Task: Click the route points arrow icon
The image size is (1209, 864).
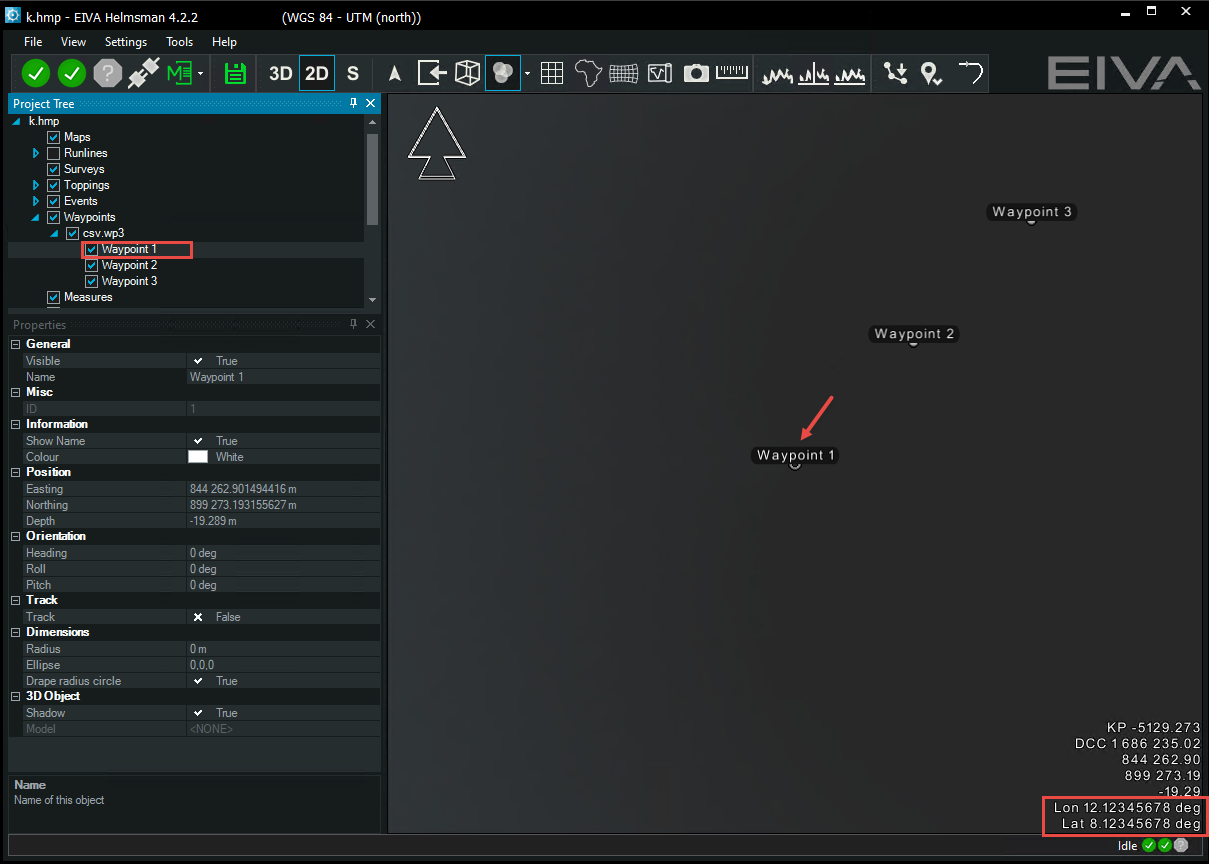Action: tap(895, 73)
